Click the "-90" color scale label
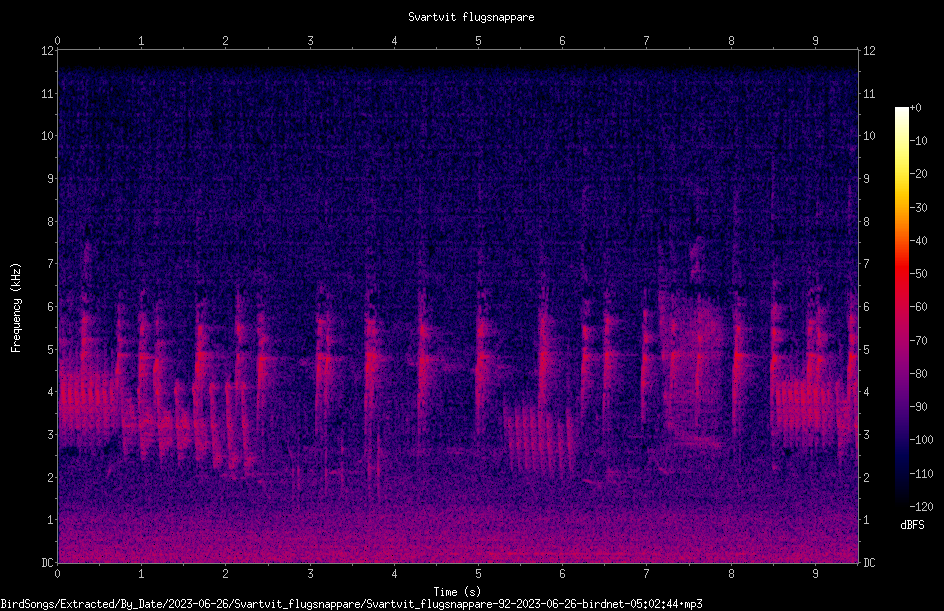 pos(918,407)
